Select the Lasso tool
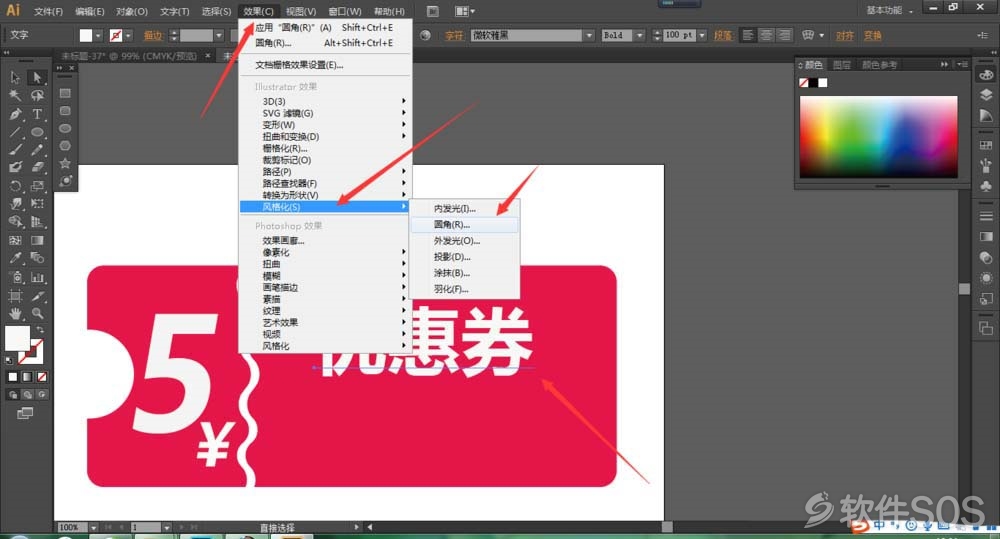This screenshot has height=539, width=1000. click(x=38, y=95)
